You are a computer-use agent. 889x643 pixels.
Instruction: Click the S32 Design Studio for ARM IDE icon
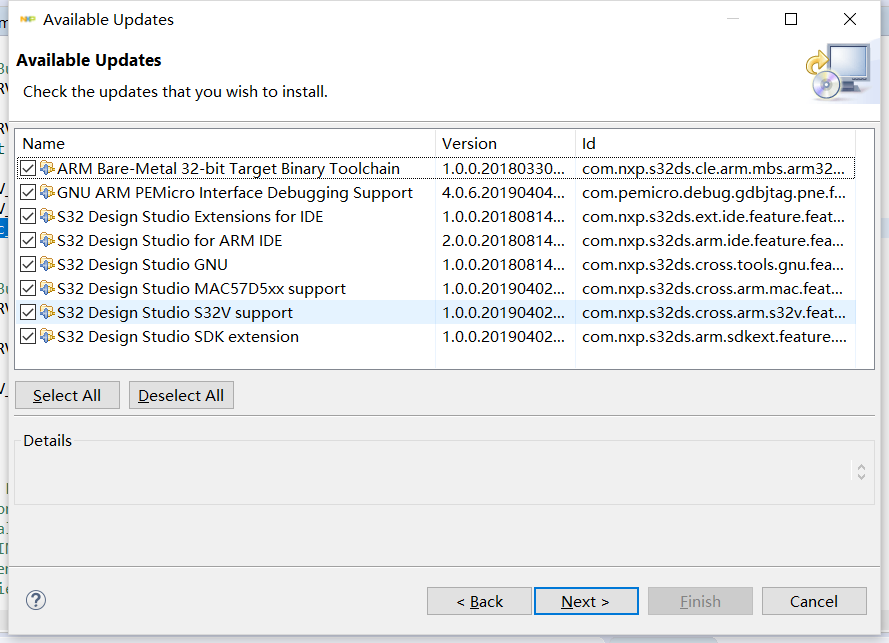tap(47, 241)
